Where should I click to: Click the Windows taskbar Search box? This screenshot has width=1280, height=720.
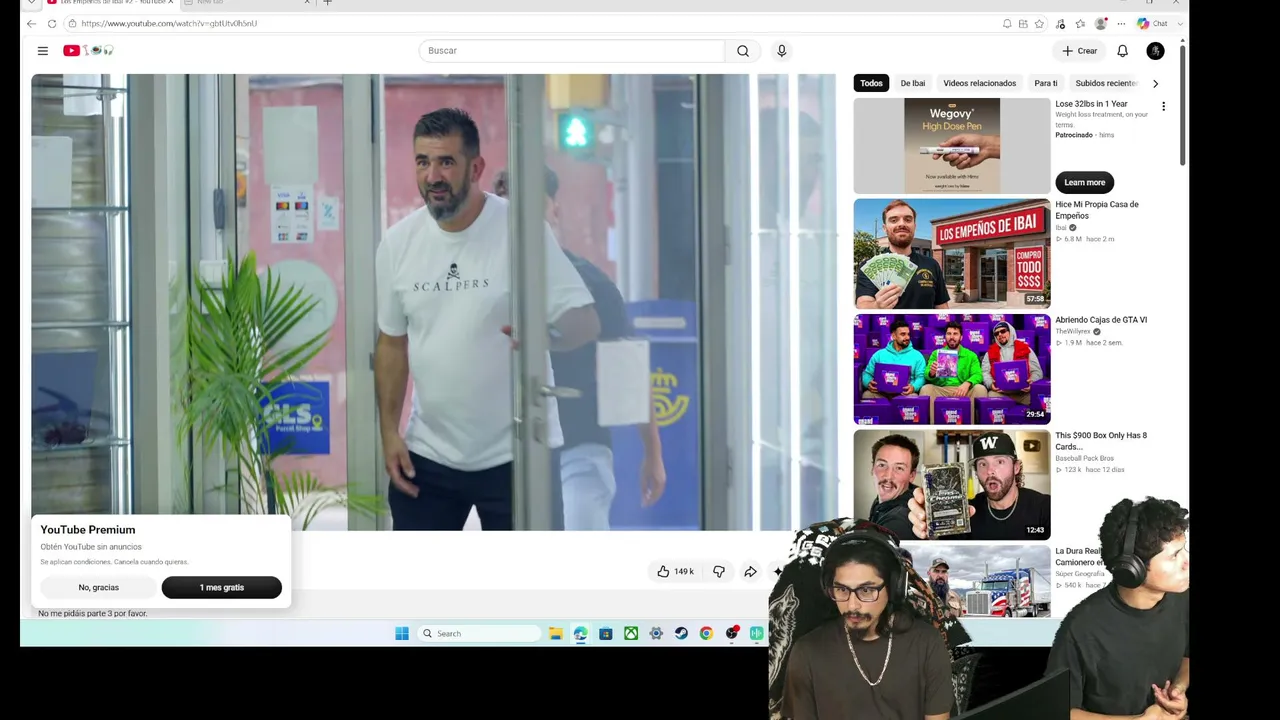[x=478, y=633]
